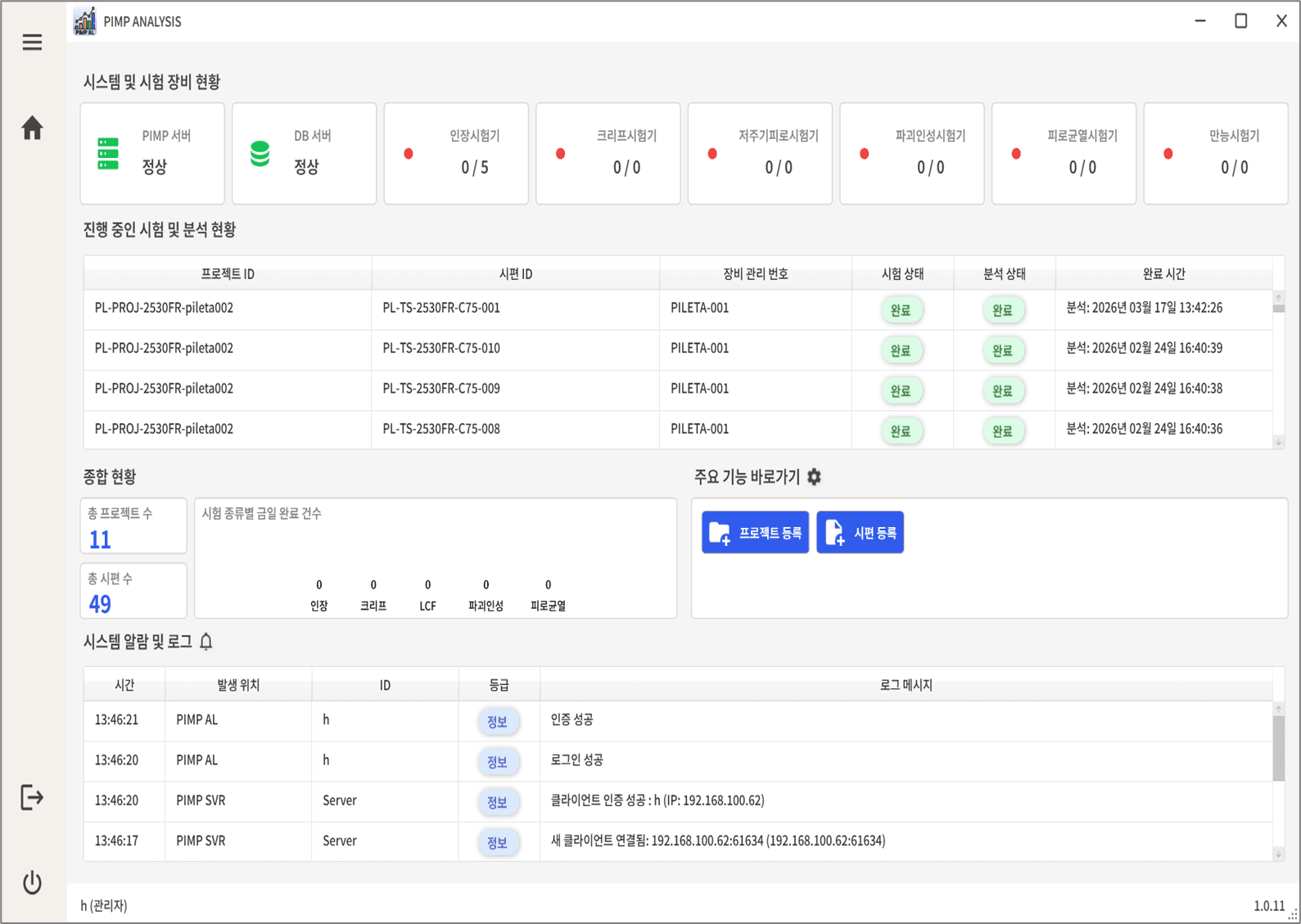Click the 시험 상태 column header
Image resolution: width=1301 pixels, height=924 pixels.
903,273
